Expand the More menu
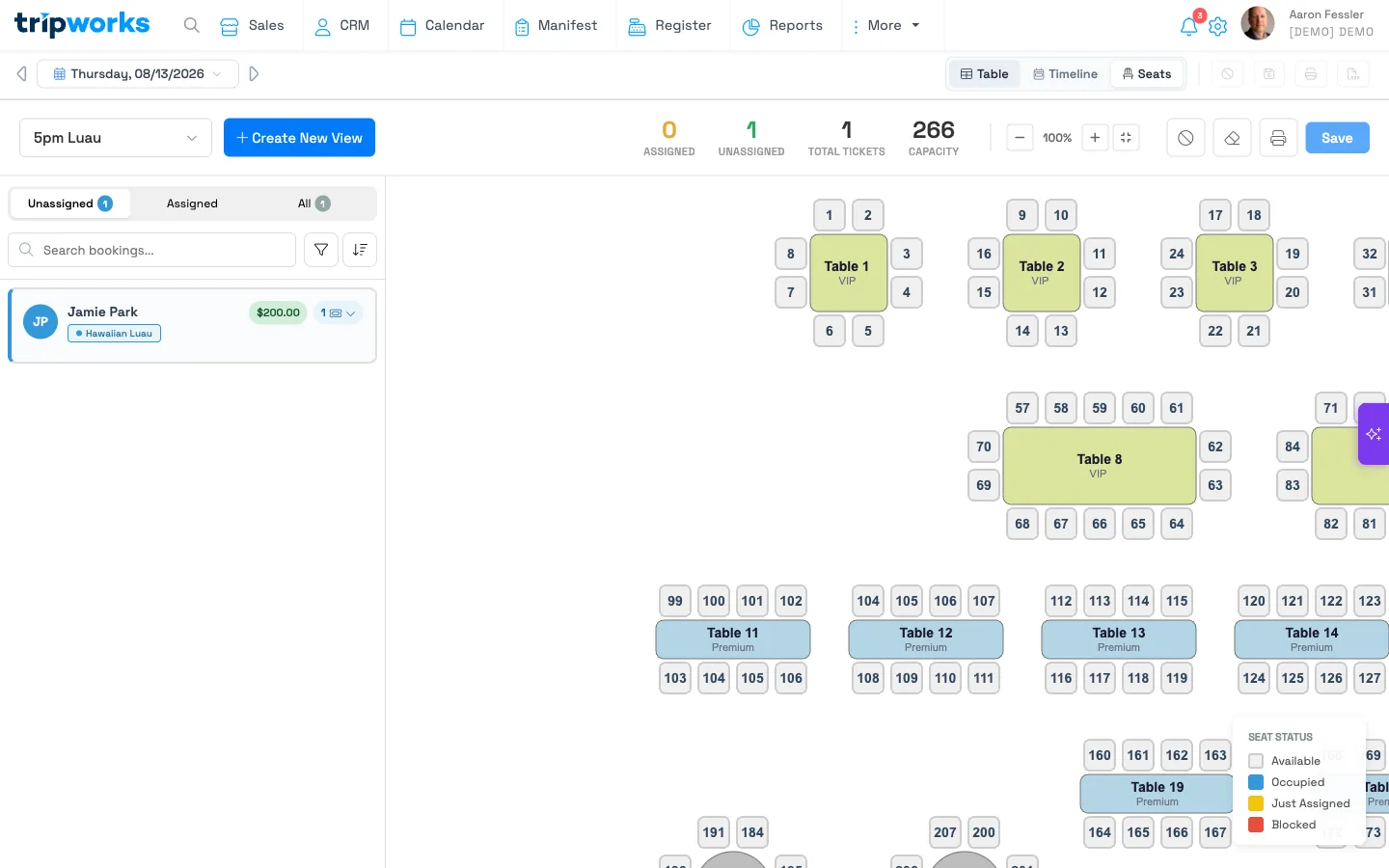The height and width of the screenshot is (868, 1389). point(885,25)
